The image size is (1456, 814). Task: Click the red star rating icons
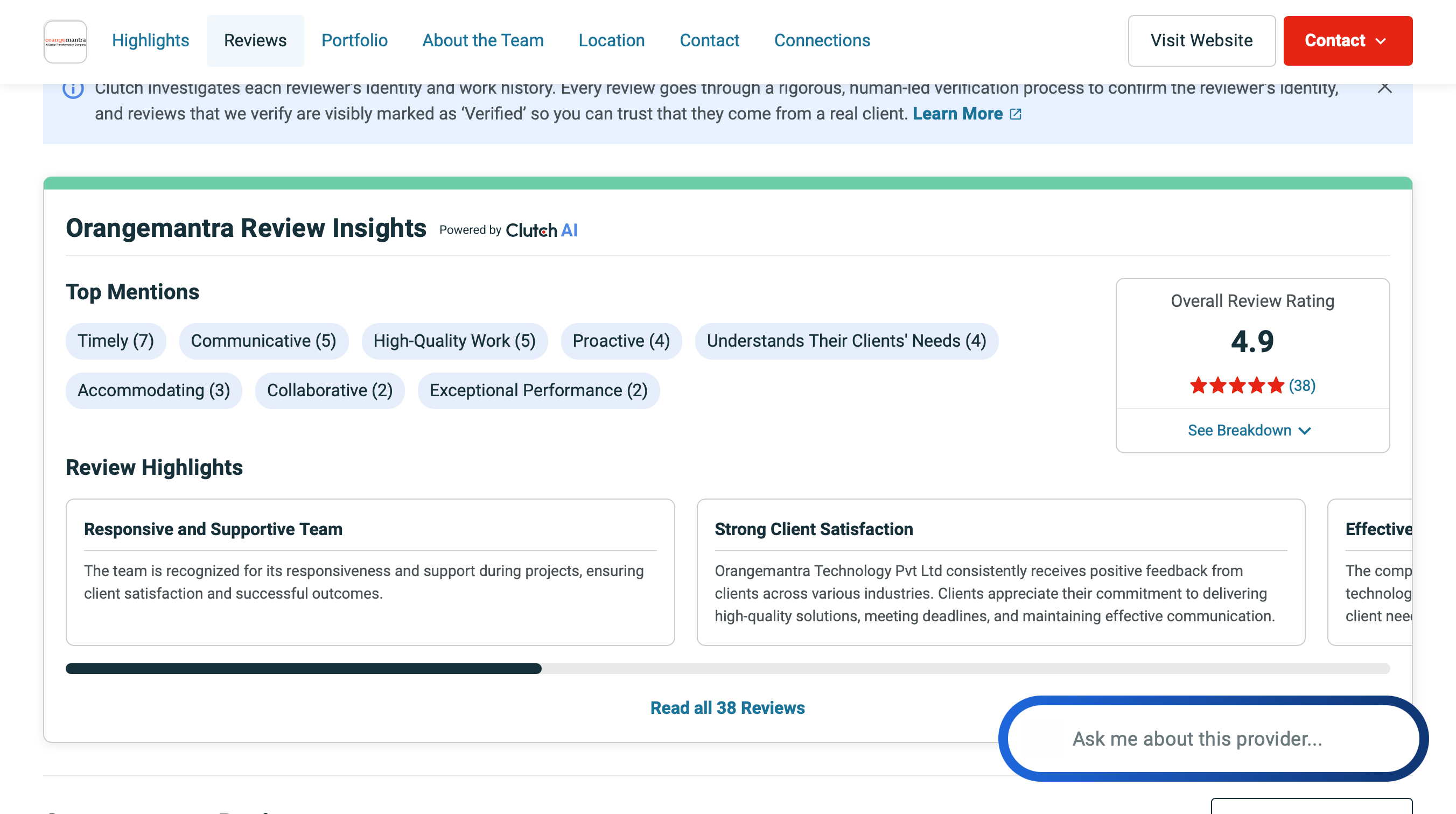[x=1237, y=385]
